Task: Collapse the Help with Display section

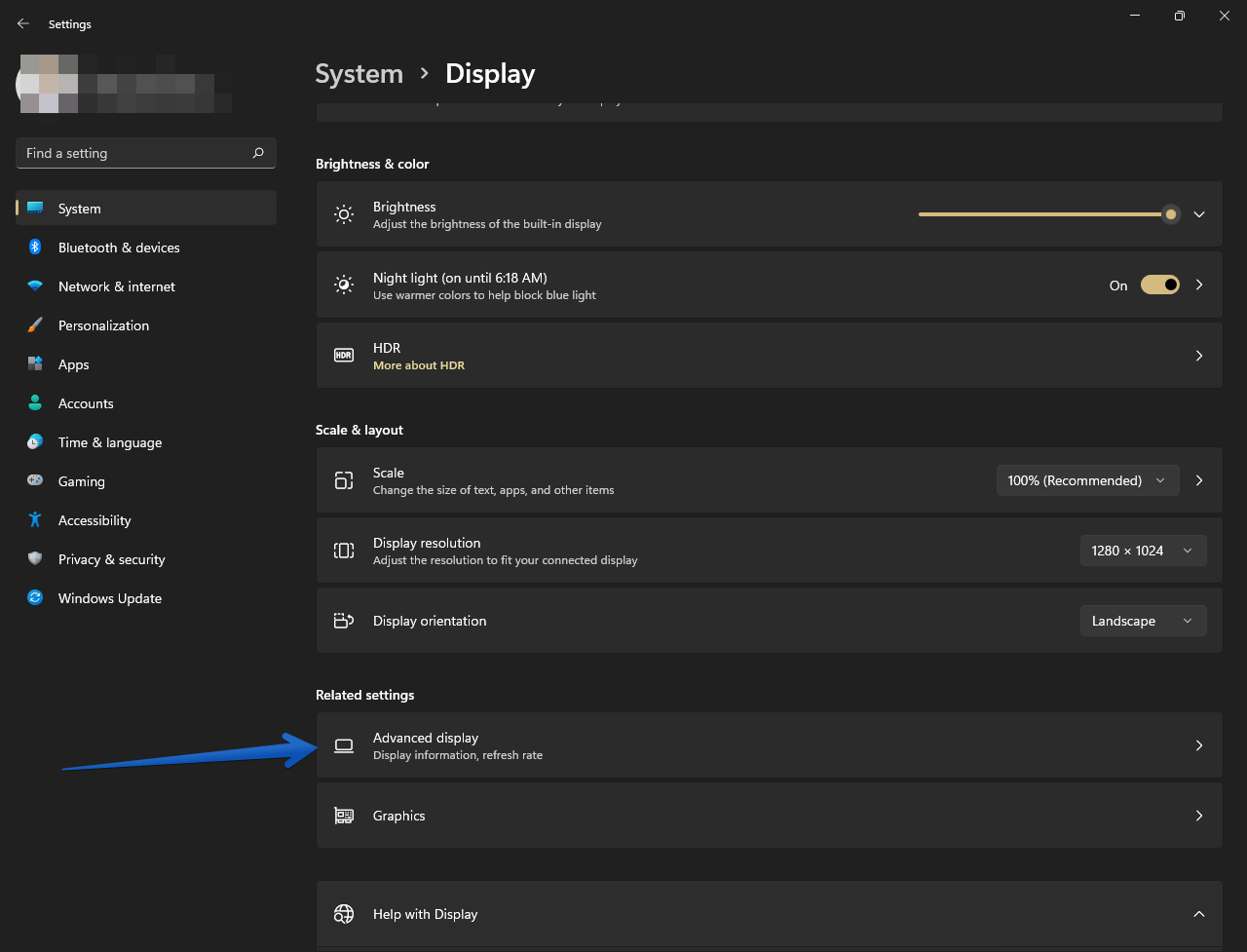Action: (x=1199, y=914)
